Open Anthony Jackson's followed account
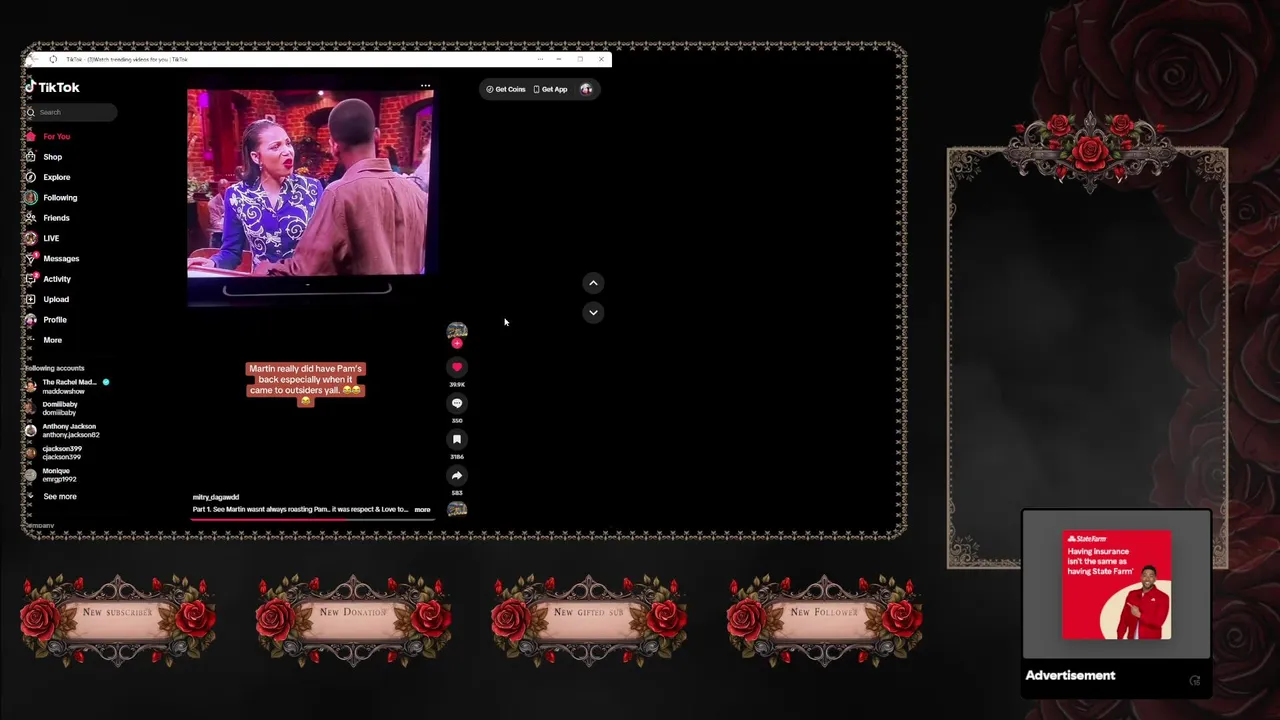The height and width of the screenshot is (720, 1280). 62,430
